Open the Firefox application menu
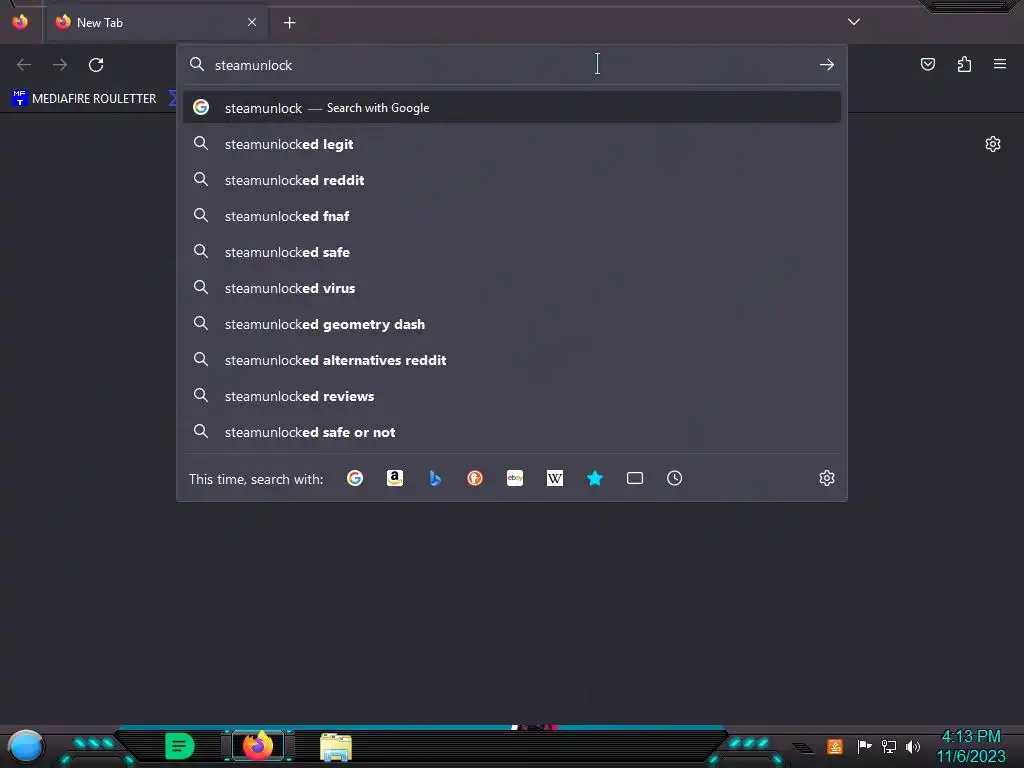Viewport: 1024px width, 768px height. tap(1000, 64)
